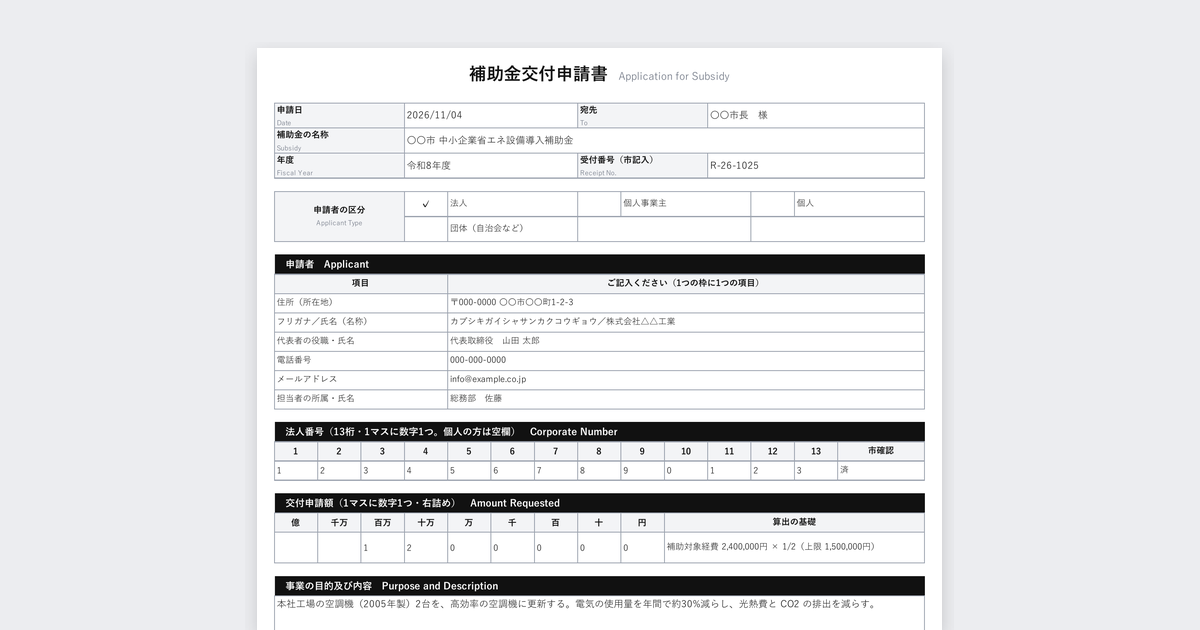Click the 項目 column header
The image size is (1200, 630).
(x=361, y=283)
